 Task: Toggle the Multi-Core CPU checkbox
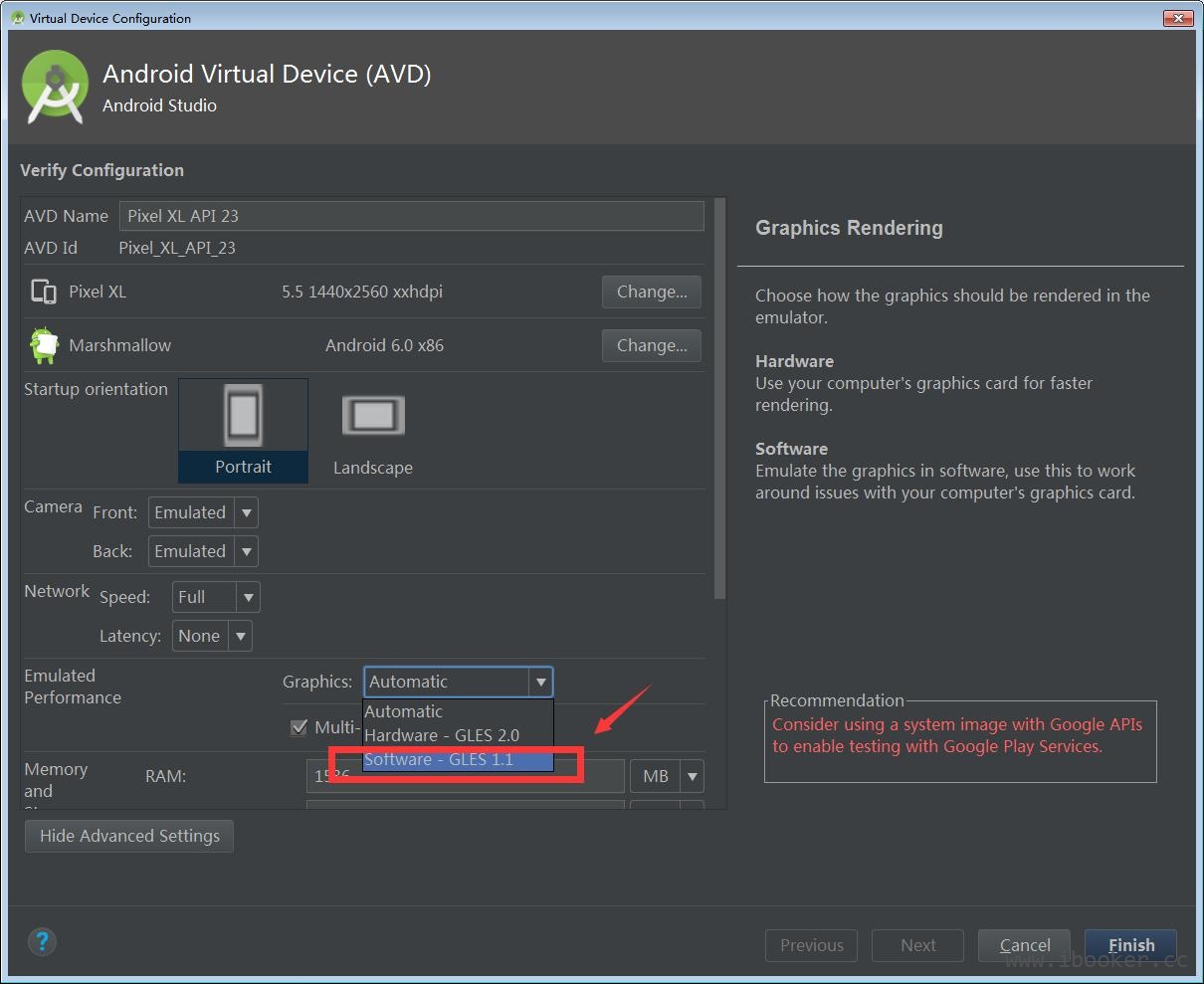(x=299, y=727)
